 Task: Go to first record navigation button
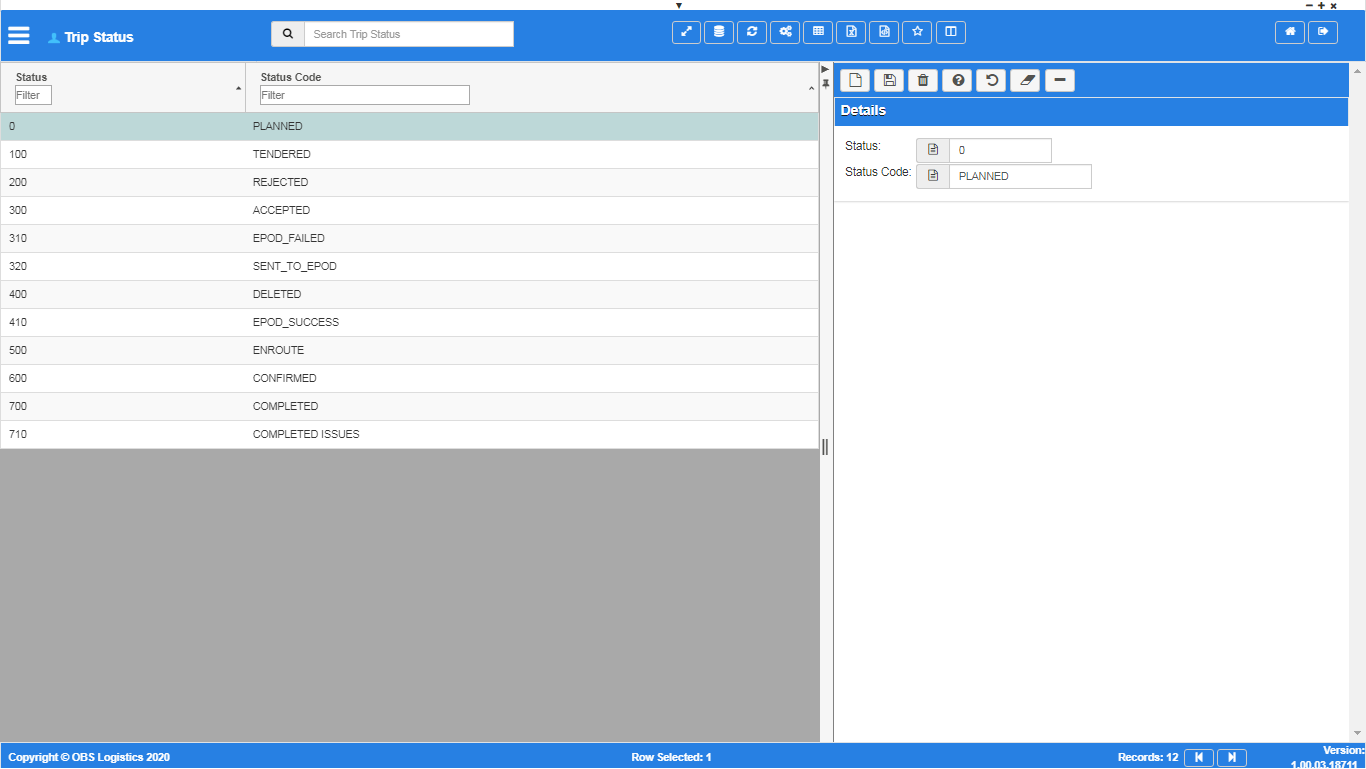pyautogui.click(x=1199, y=757)
